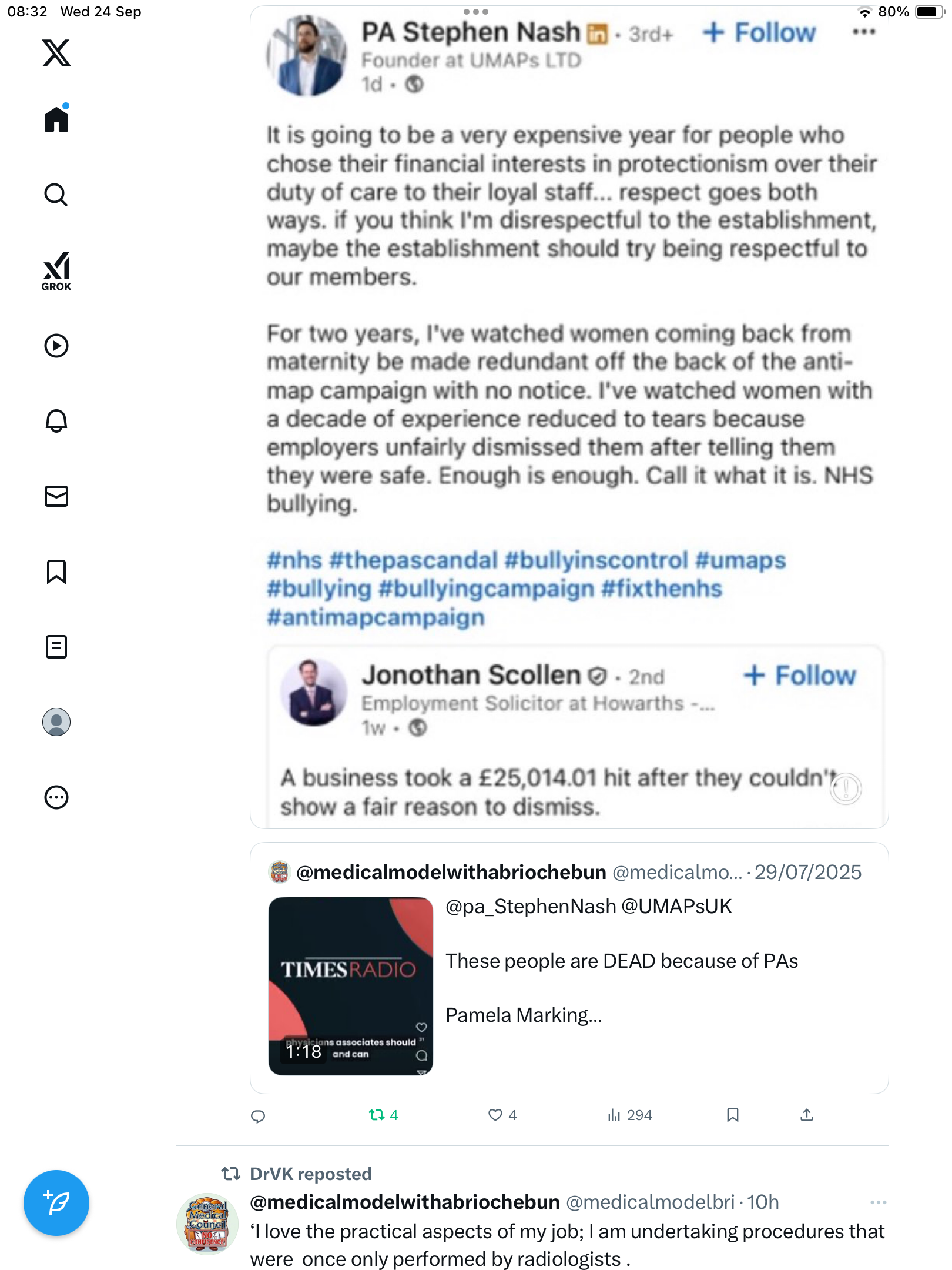Toggle repost on the tweet with 4 reposts
The width and height of the screenshot is (952, 1270).
pyautogui.click(x=377, y=1115)
